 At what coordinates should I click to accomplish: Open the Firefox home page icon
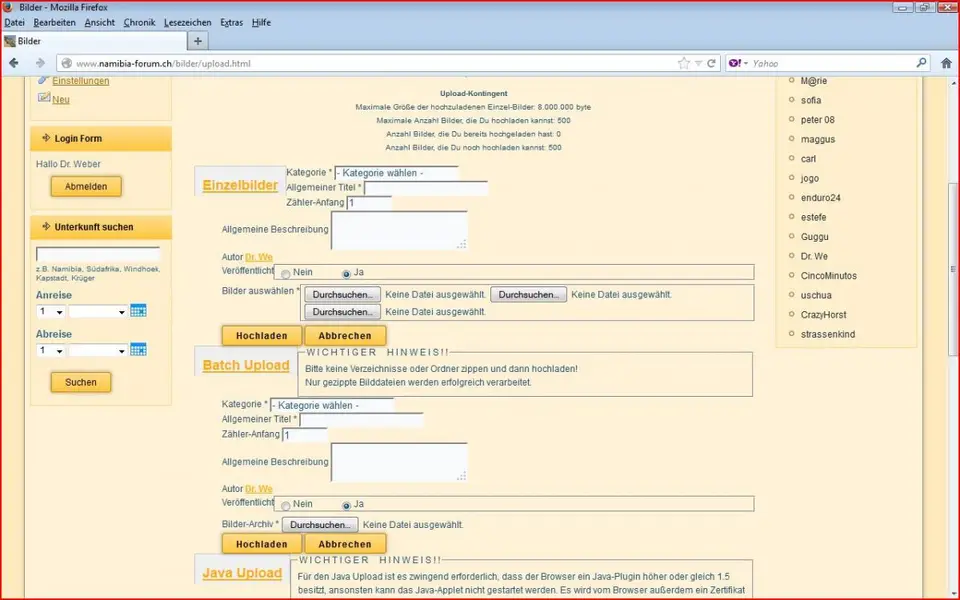tap(946, 63)
